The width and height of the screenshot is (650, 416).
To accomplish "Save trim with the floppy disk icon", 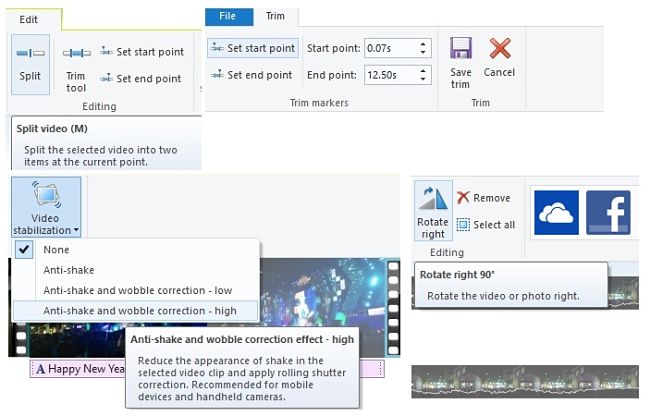I will [461, 62].
